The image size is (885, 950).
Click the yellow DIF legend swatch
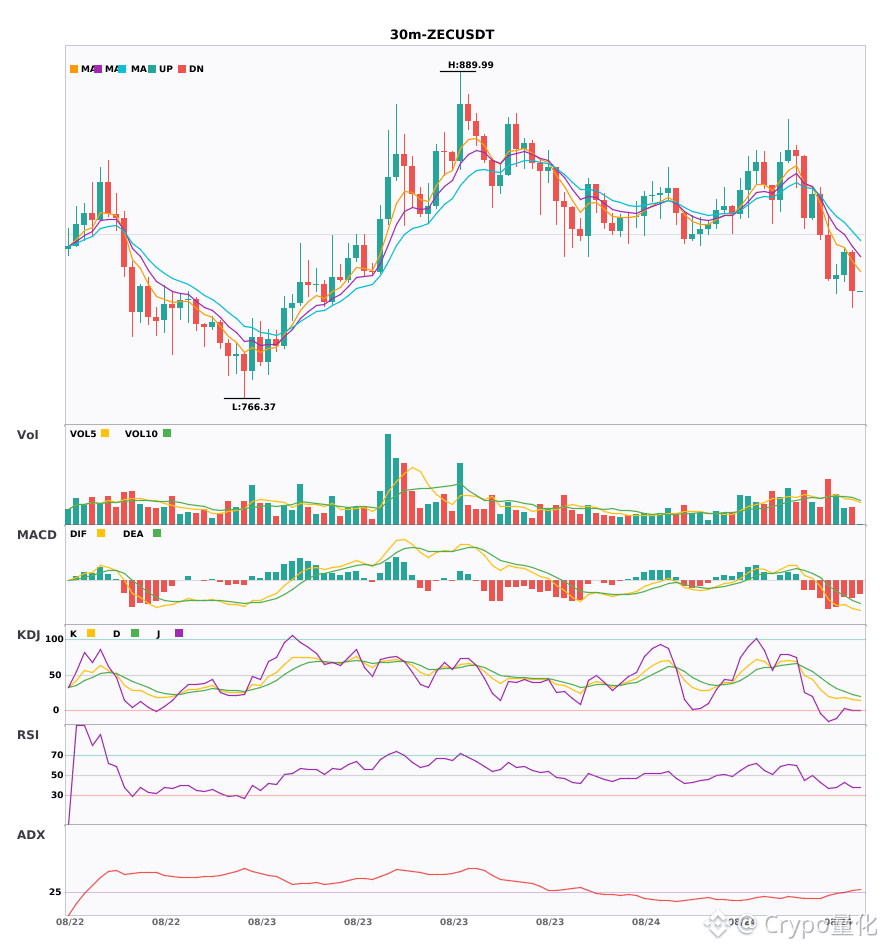101,533
